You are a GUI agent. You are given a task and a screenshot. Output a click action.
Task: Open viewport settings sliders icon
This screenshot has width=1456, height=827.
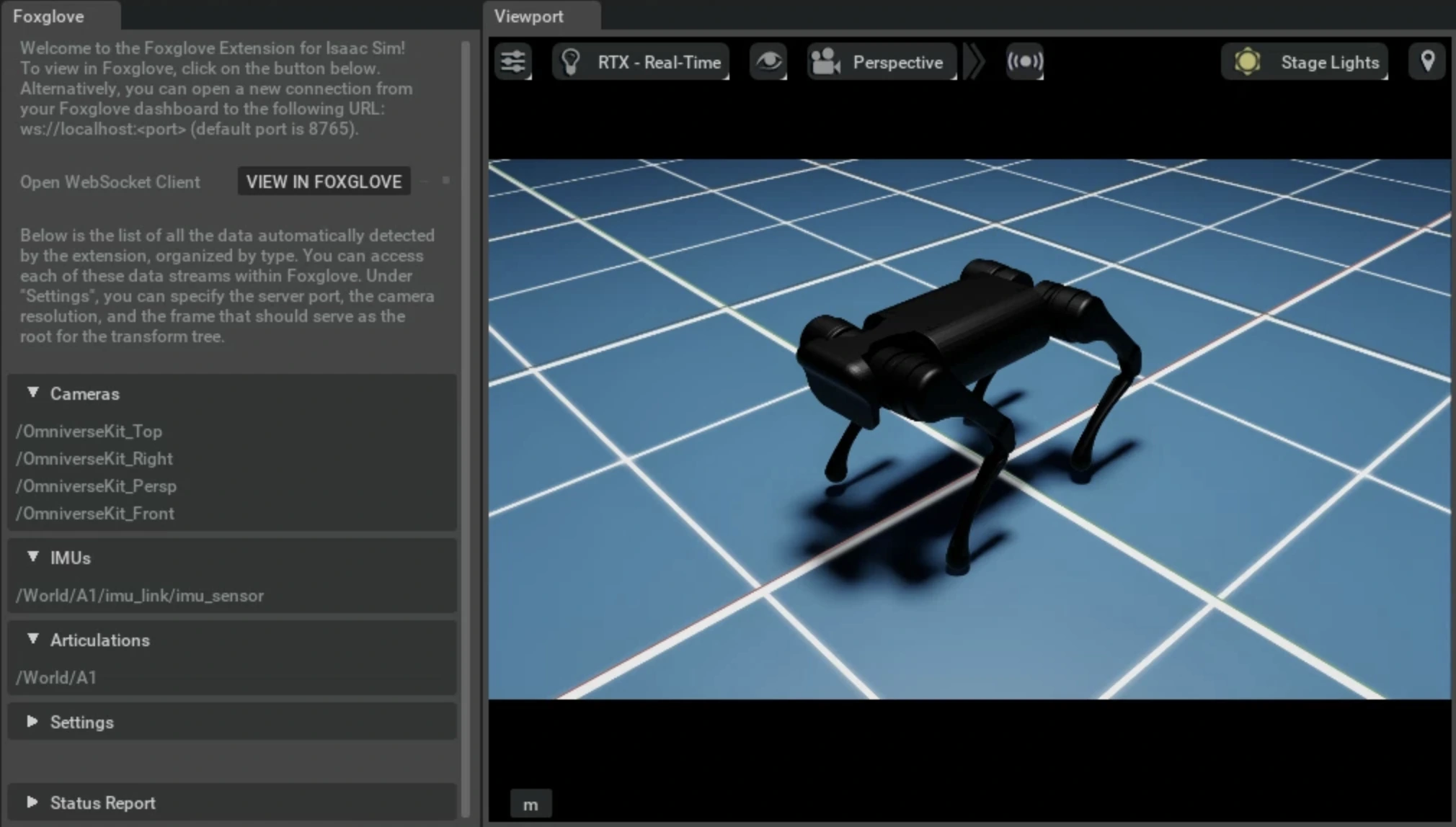pyautogui.click(x=513, y=62)
